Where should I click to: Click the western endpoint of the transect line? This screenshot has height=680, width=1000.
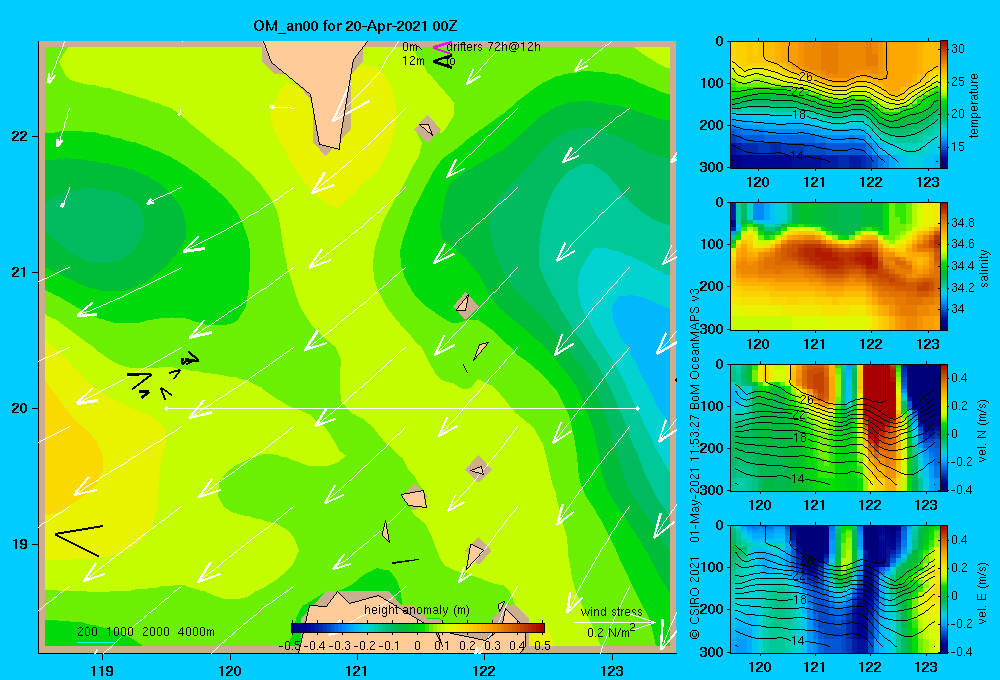166,408
